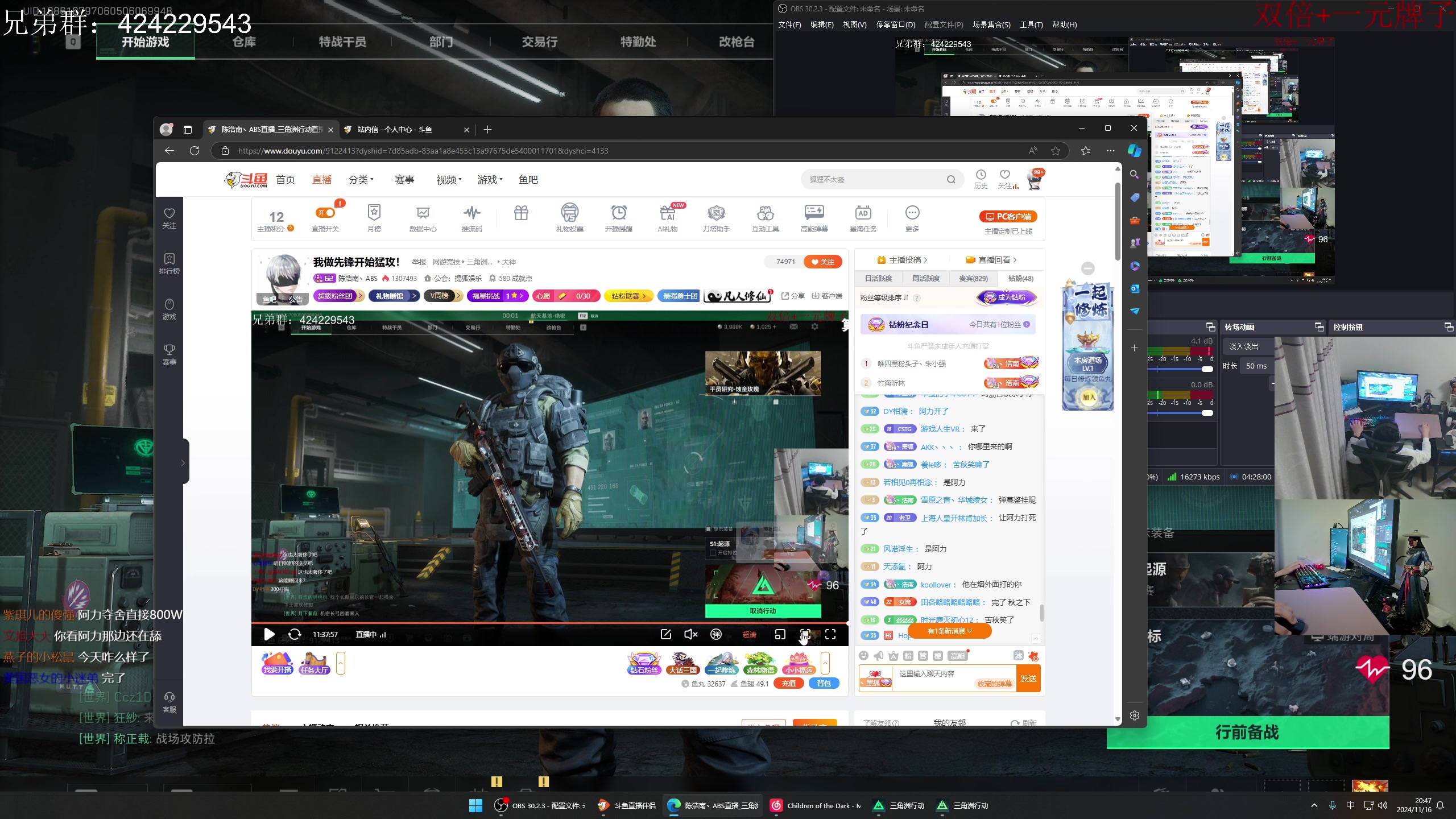Open 互动工具 icon
Image resolution: width=1456 pixels, height=819 pixels.
[x=765, y=218]
